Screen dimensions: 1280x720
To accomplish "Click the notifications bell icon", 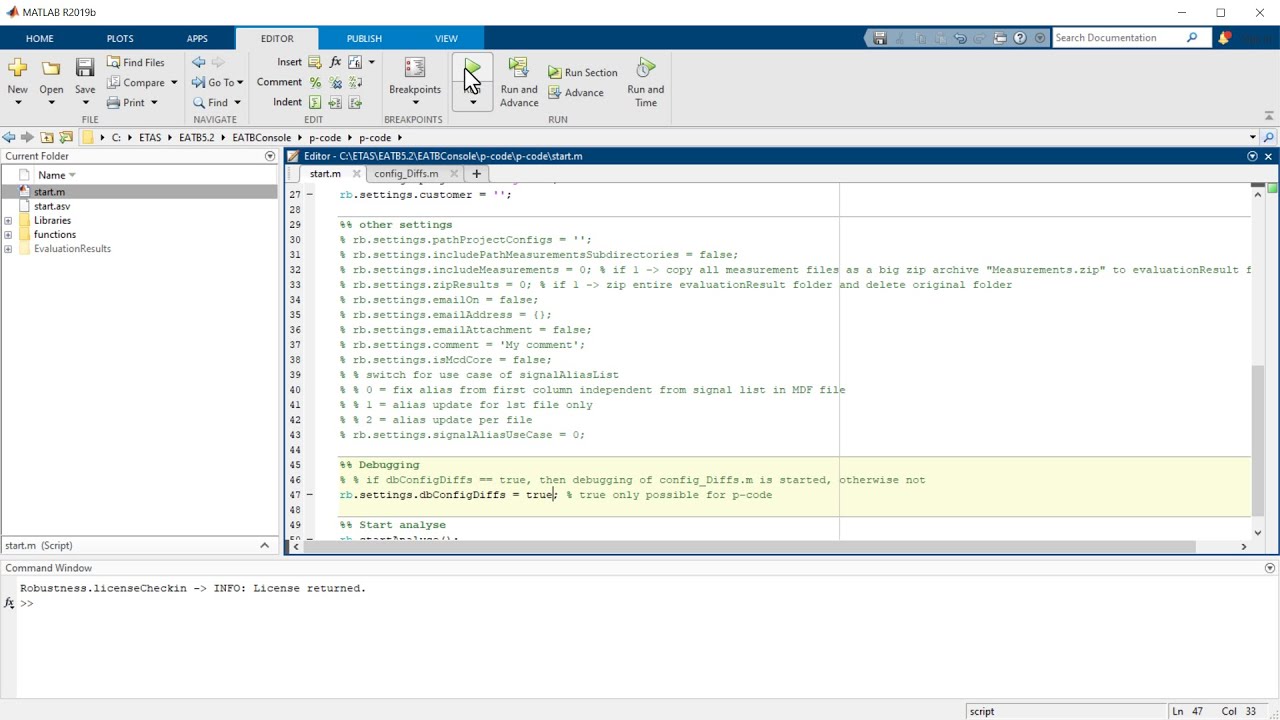I will [1224, 38].
